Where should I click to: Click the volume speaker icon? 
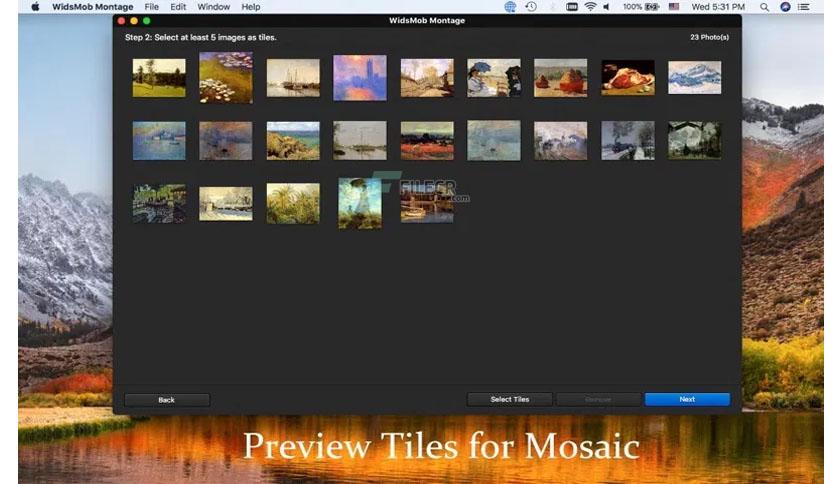(x=607, y=7)
